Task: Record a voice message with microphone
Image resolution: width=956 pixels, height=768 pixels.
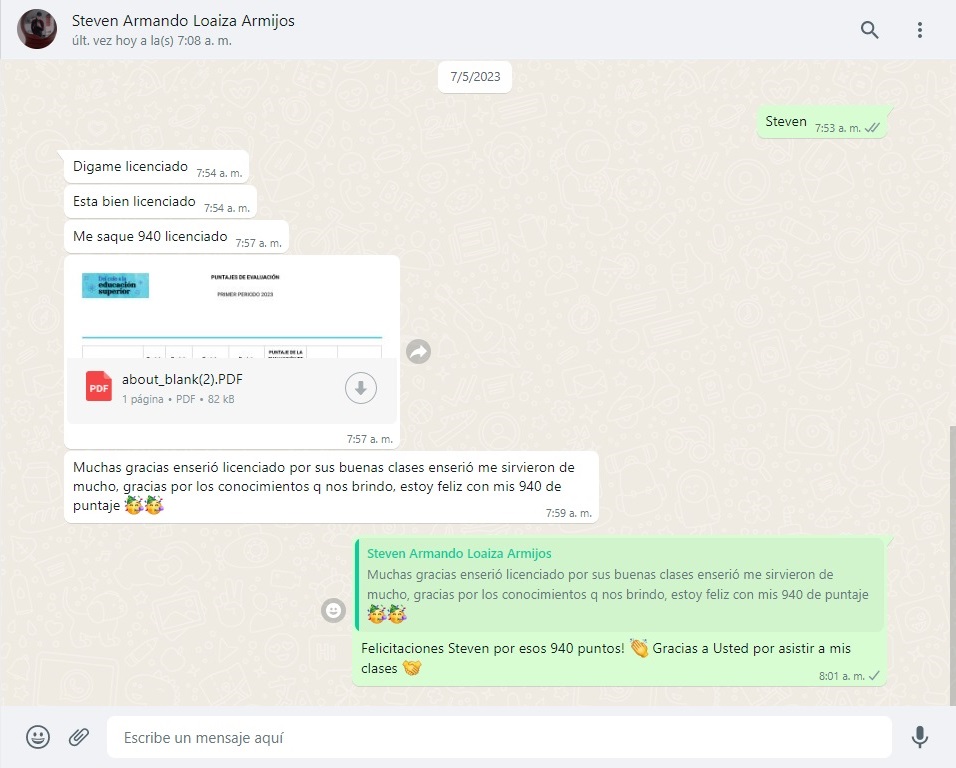Action: pyautogui.click(x=919, y=737)
